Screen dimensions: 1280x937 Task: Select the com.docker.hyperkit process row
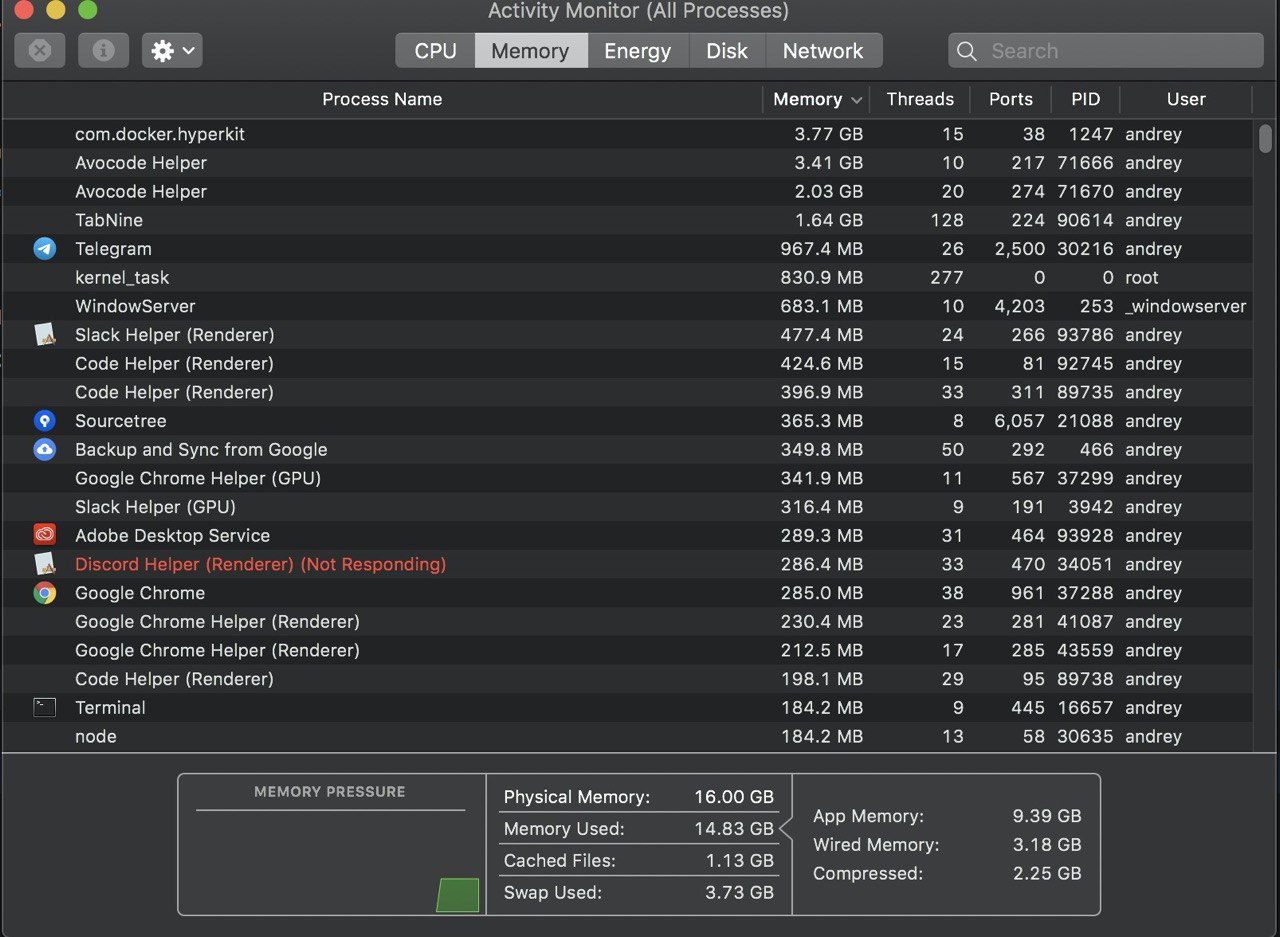coord(627,134)
